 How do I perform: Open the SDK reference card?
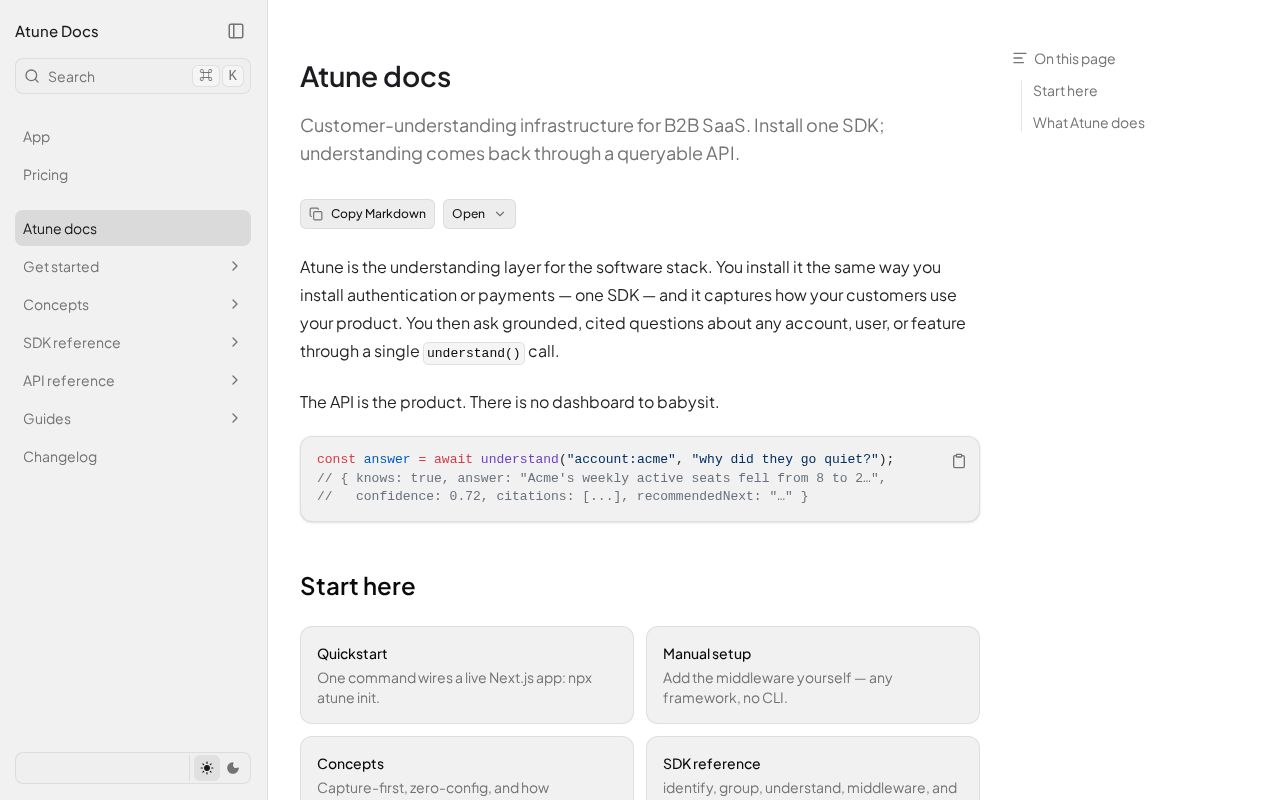point(813,769)
